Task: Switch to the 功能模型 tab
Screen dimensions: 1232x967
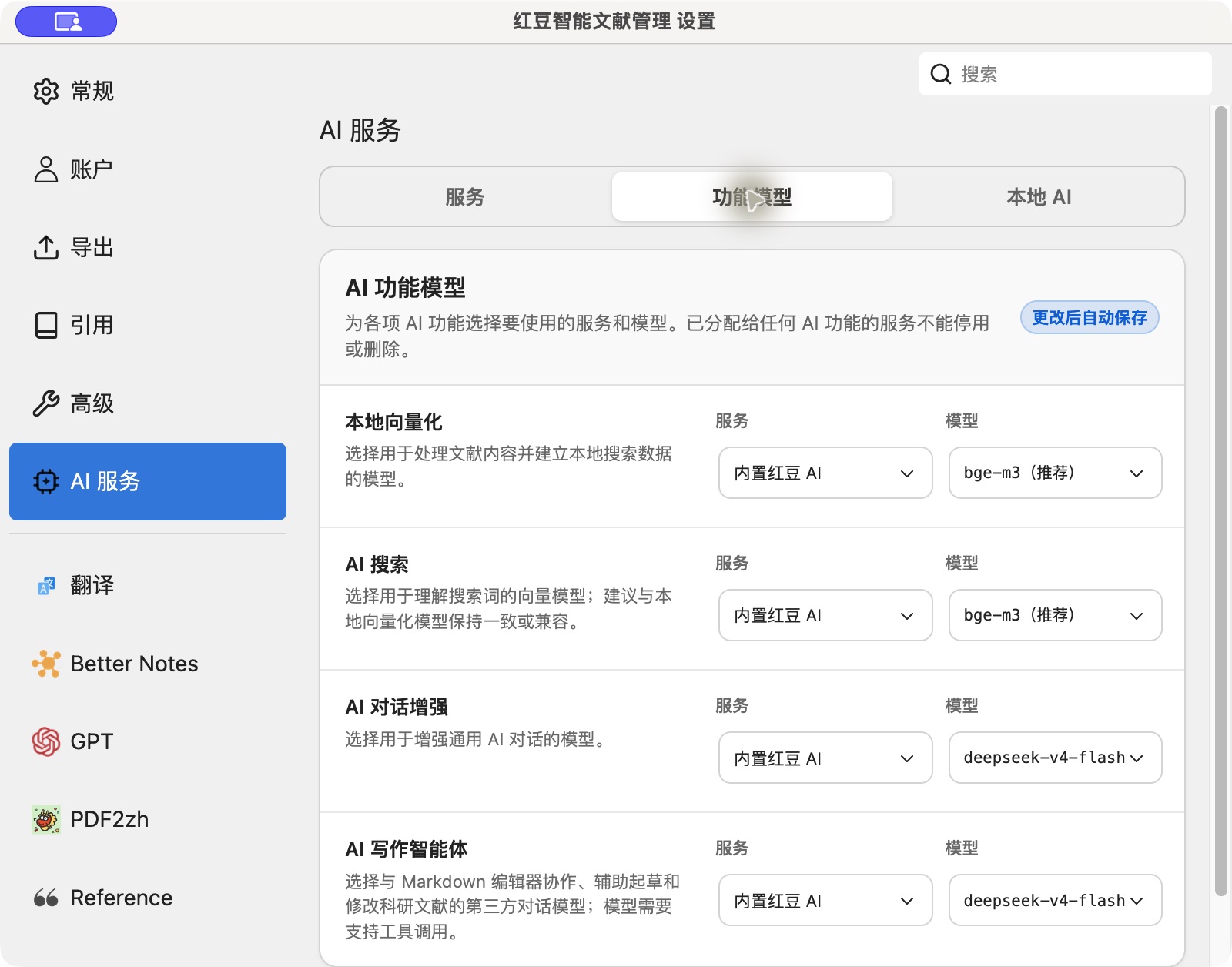Action: (x=752, y=196)
